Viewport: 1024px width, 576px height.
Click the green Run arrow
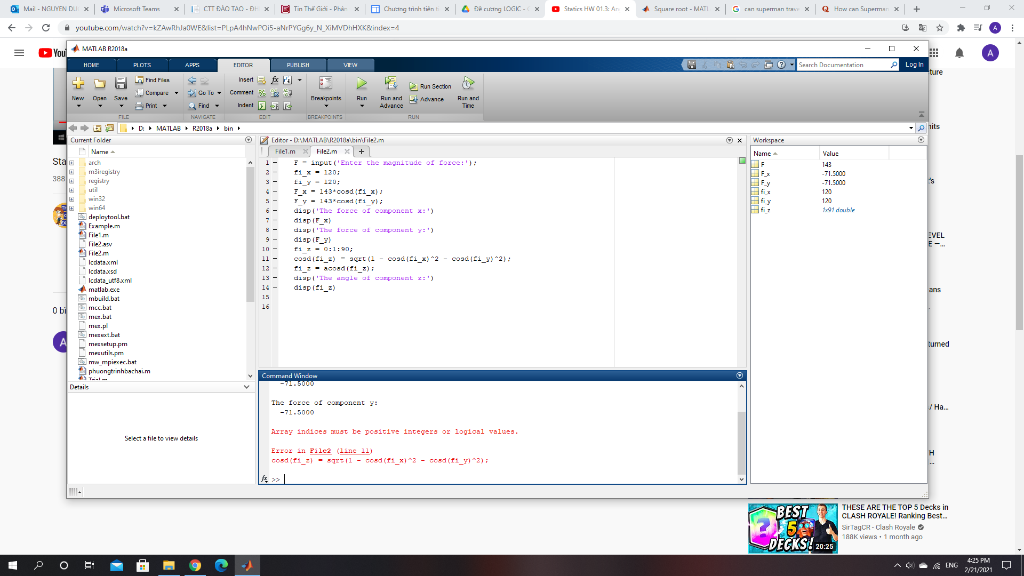click(361, 84)
